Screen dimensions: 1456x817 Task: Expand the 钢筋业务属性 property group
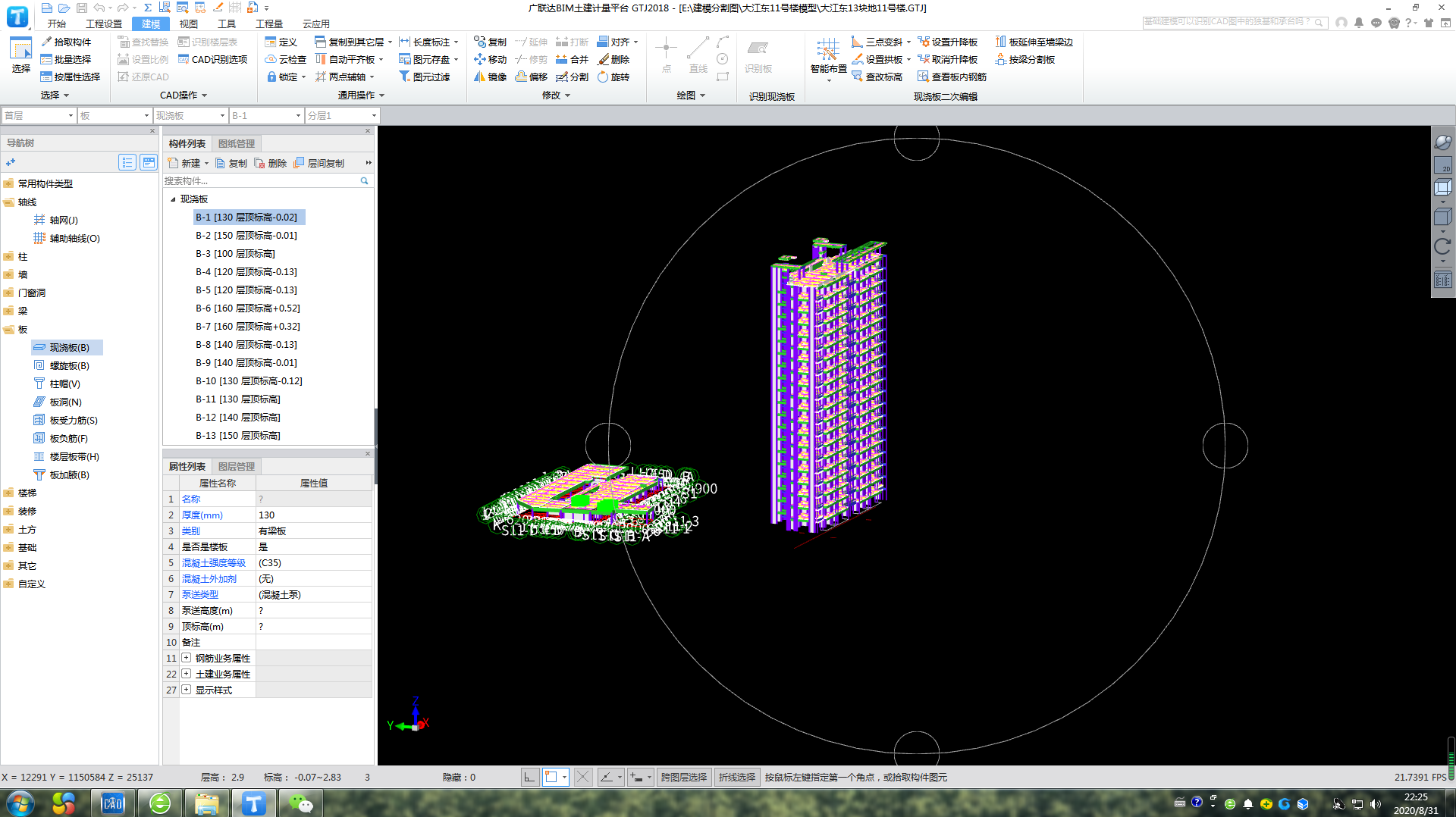(x=186, y=658)
